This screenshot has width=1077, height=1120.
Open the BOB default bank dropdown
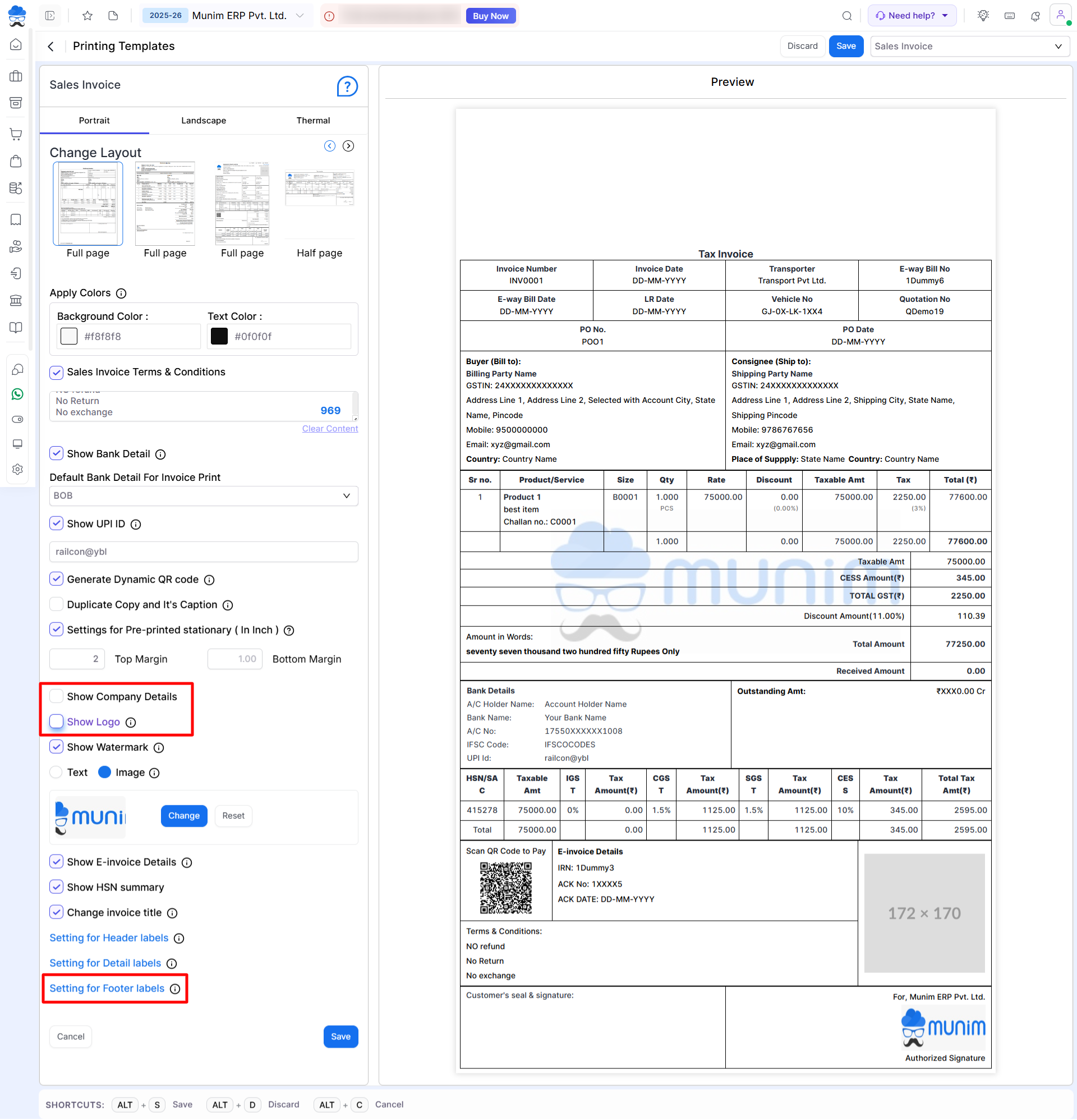(204, 495)
